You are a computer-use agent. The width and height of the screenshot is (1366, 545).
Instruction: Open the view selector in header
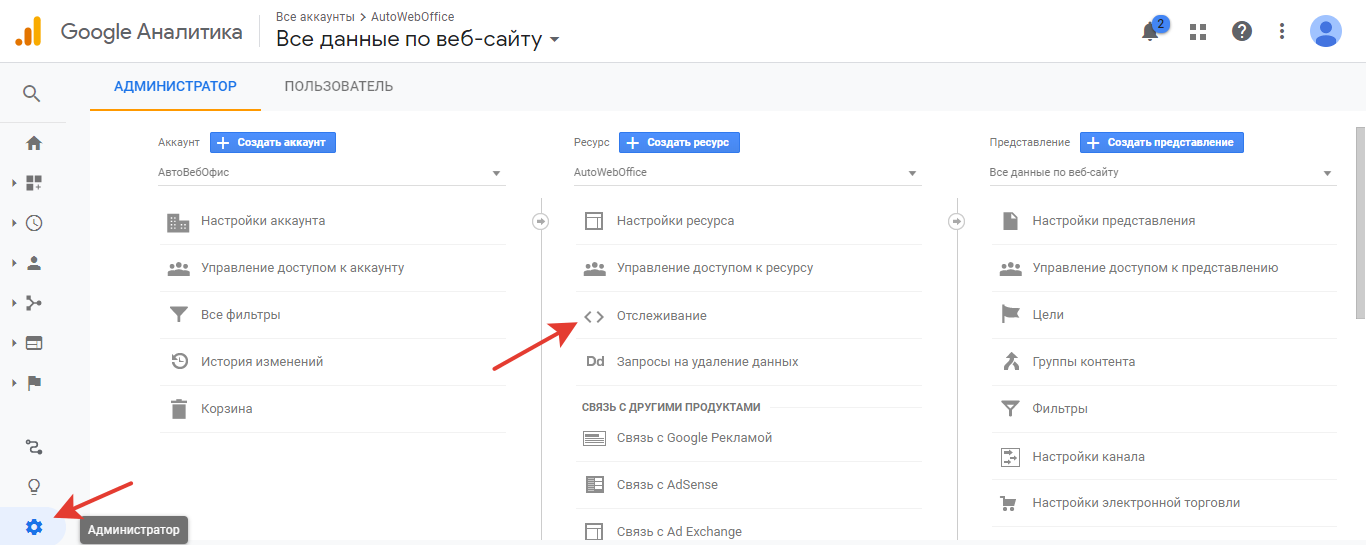(418, 40)
